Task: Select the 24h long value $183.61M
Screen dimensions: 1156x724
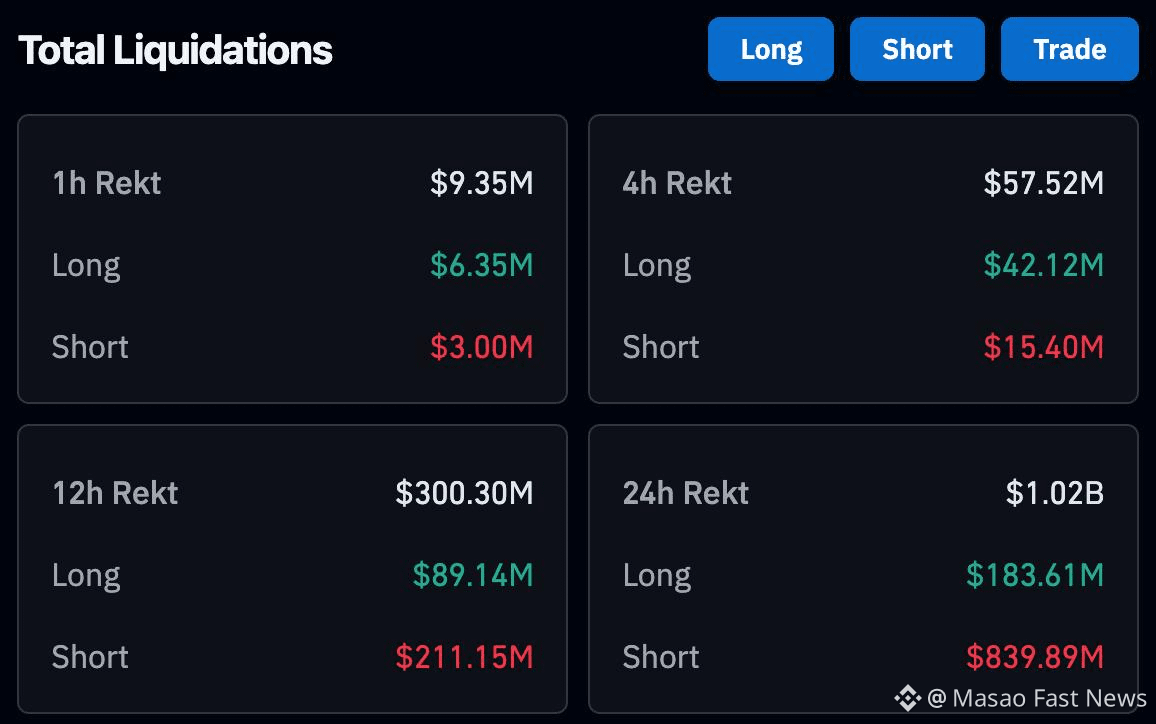Action: pos(1034,574)
